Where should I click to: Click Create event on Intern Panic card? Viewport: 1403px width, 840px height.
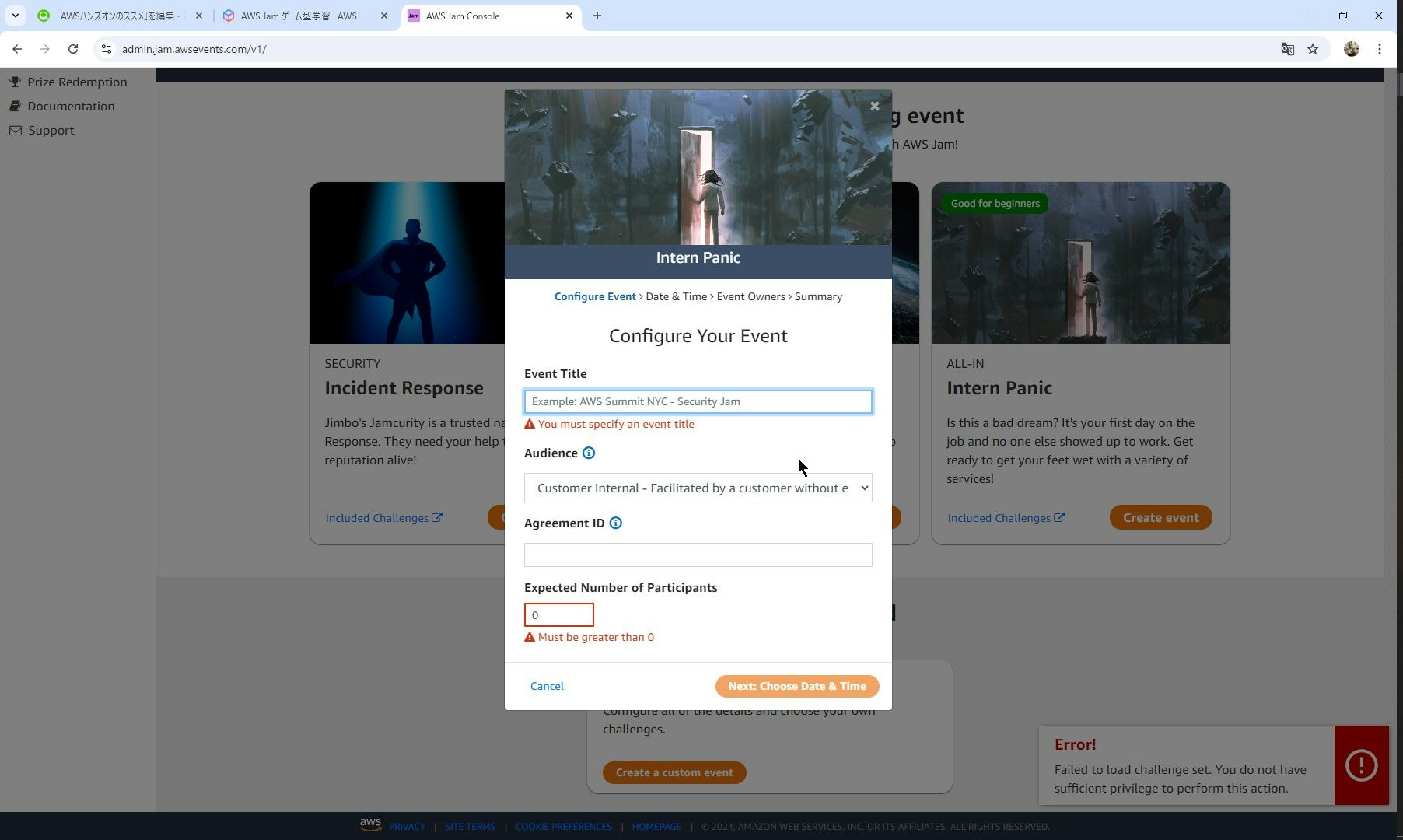tap(1161, 518)
